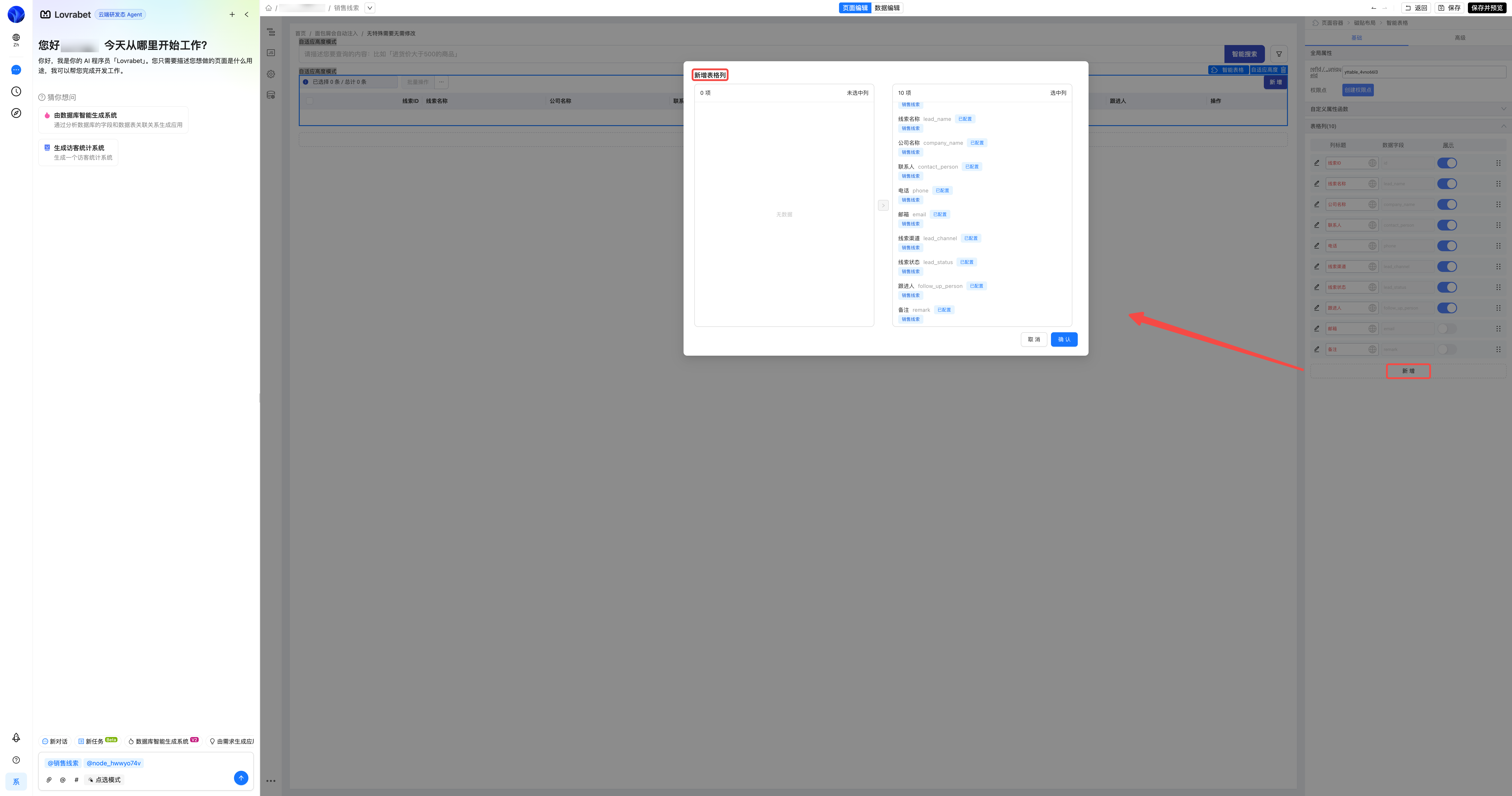Select the 高级 properties tab
This screenshot has height=796, width=1512.
click(1460, 38)
